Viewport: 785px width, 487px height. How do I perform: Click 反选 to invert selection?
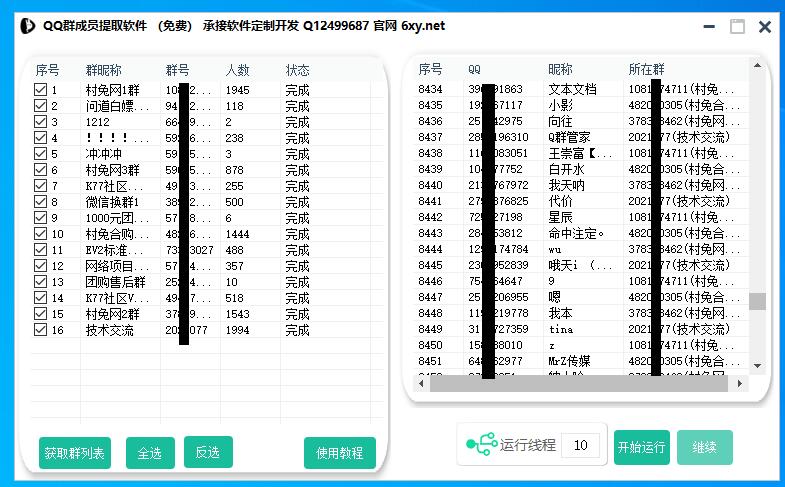(x=208, y=452)
